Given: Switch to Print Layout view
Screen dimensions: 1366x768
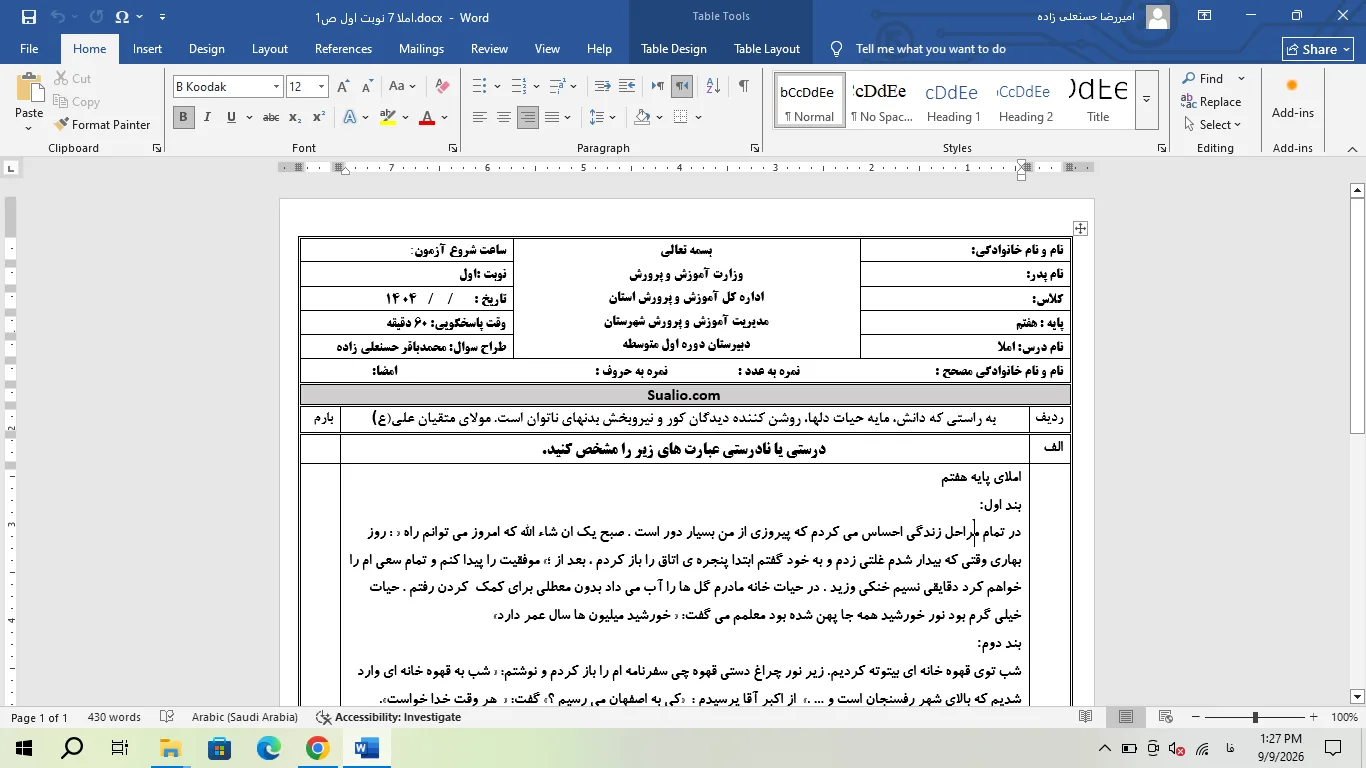Looking at the screenshot, I should click(1126, 717).
